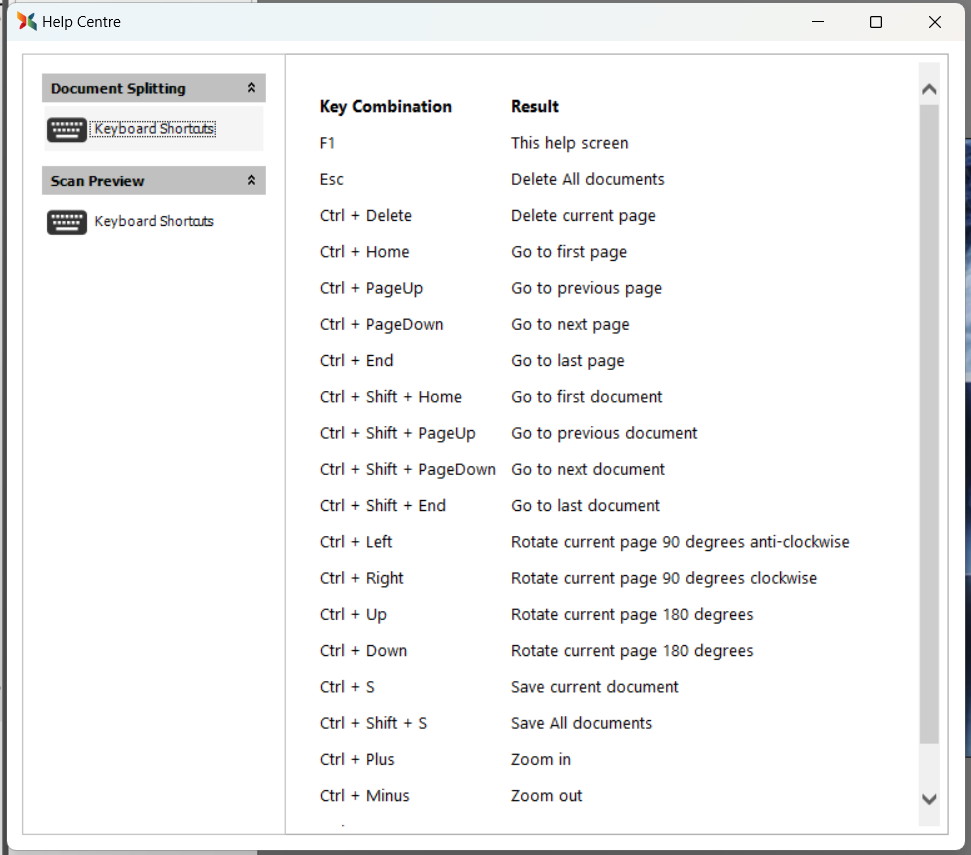The width and height of the screenshot is (971, 855).
Task: Collapse the Scan Preview section using its chevron
Action: point(251,181)
